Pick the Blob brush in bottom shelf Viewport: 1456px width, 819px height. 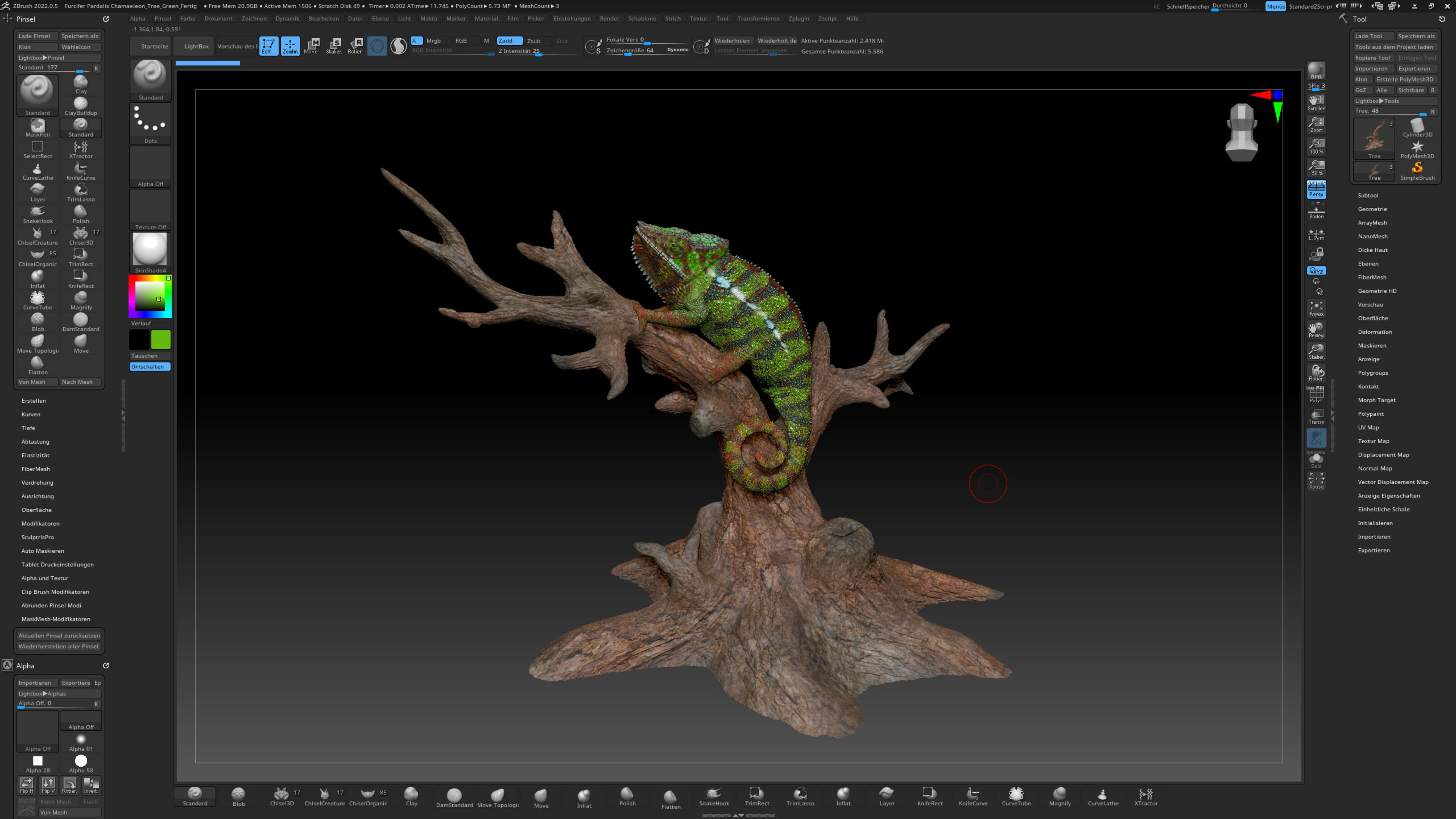(x=238, y=797)
